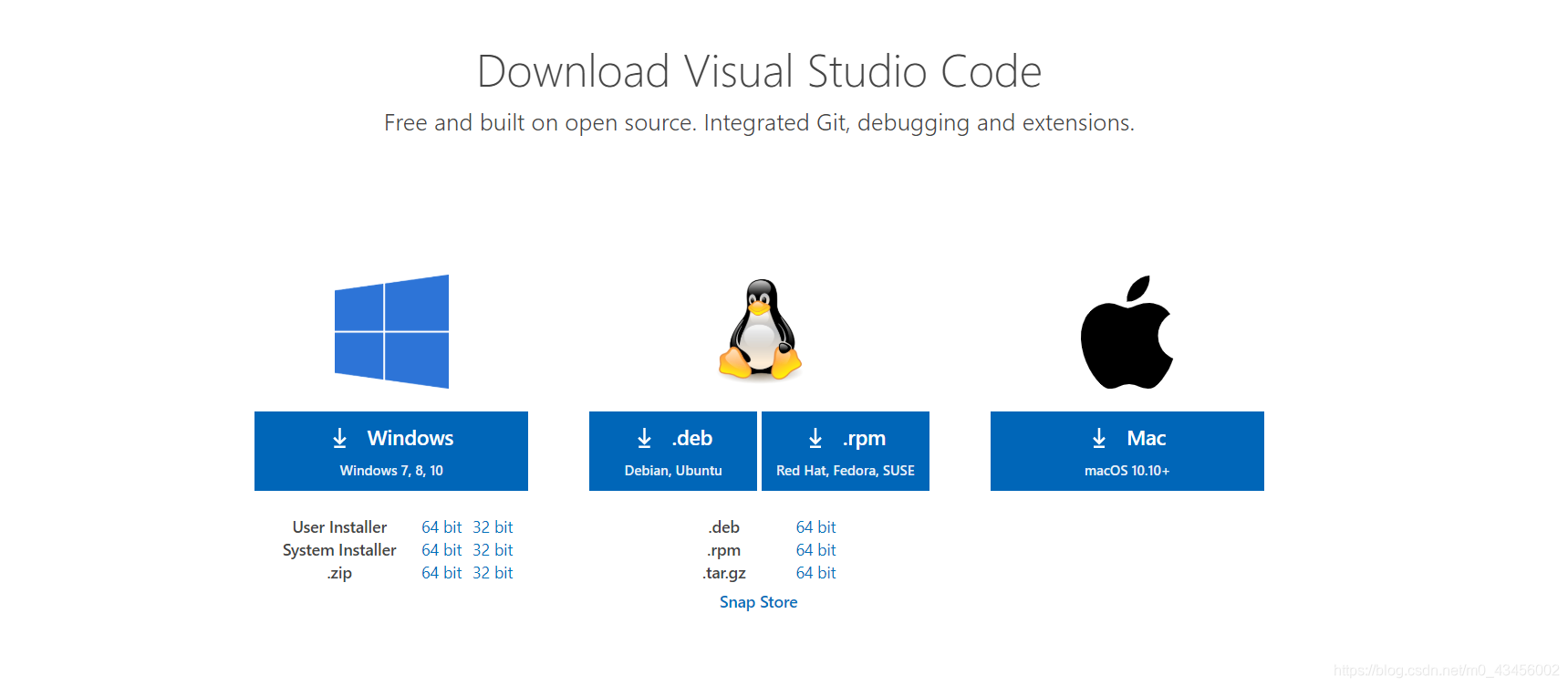Click the '.deb' row label under Linux
1568x687 pixels.
tap(724, 527)
